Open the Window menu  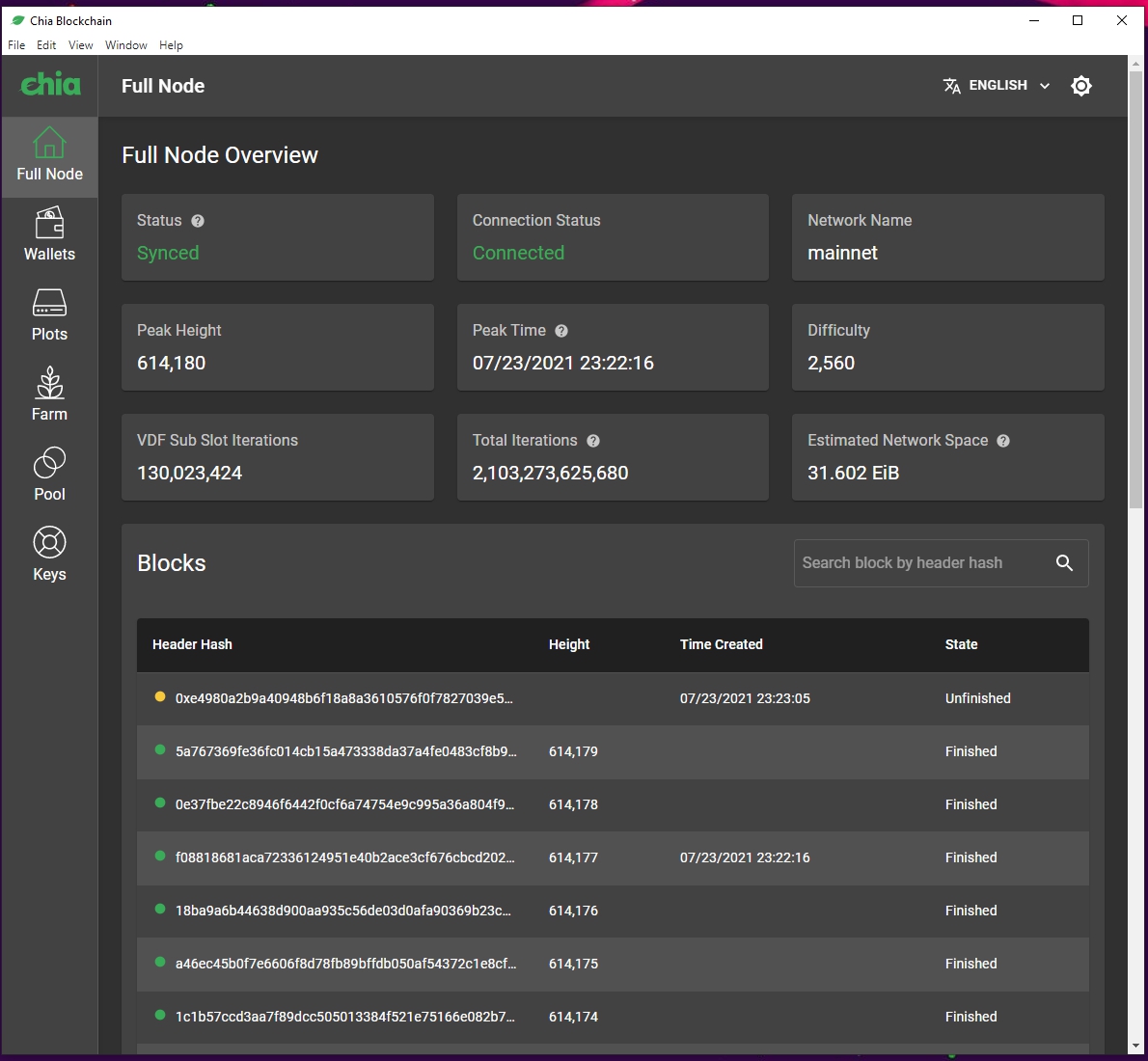(x=126, y=45)
